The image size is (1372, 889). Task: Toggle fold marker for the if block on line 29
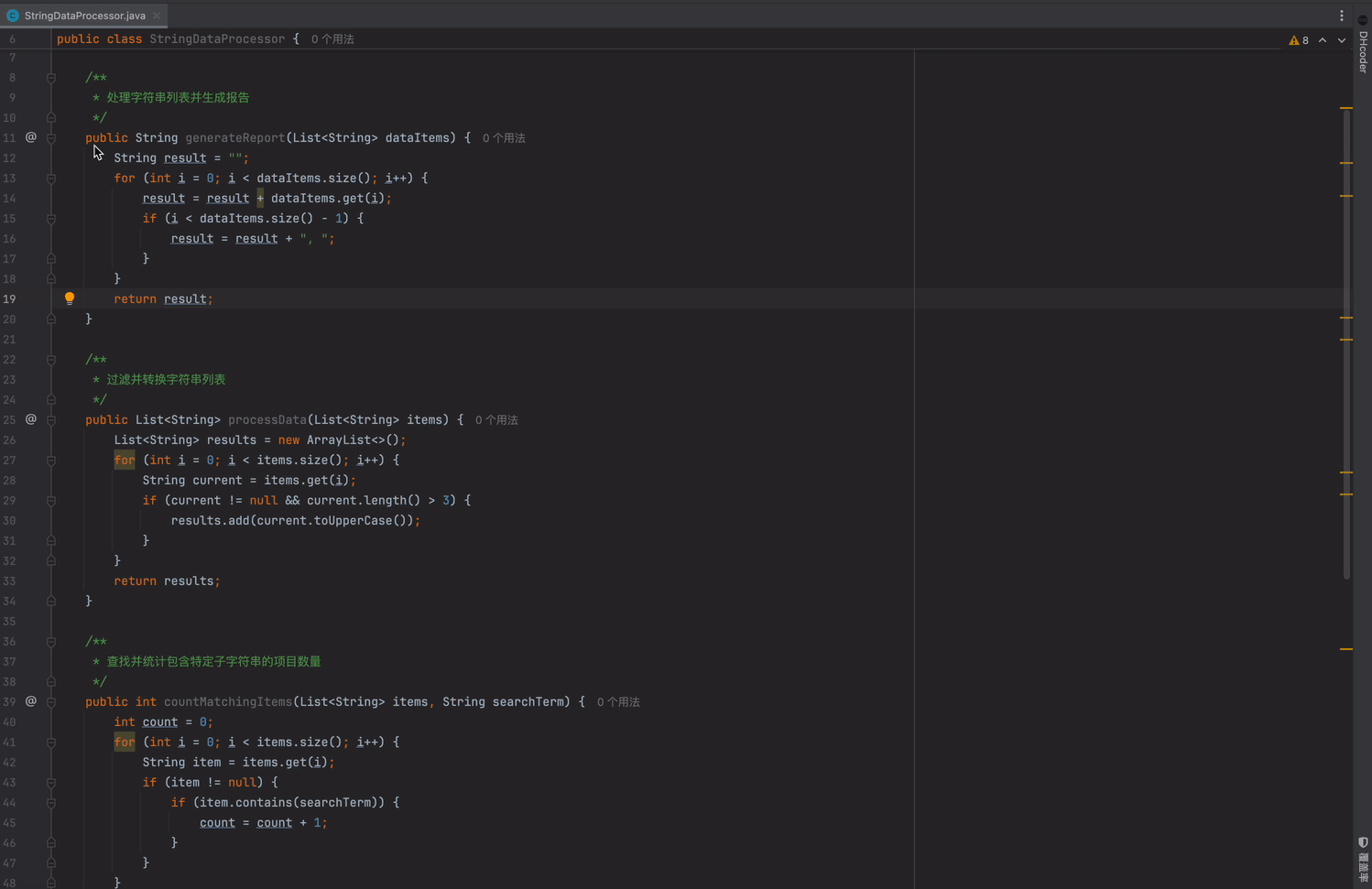click(x=51, y=501)
